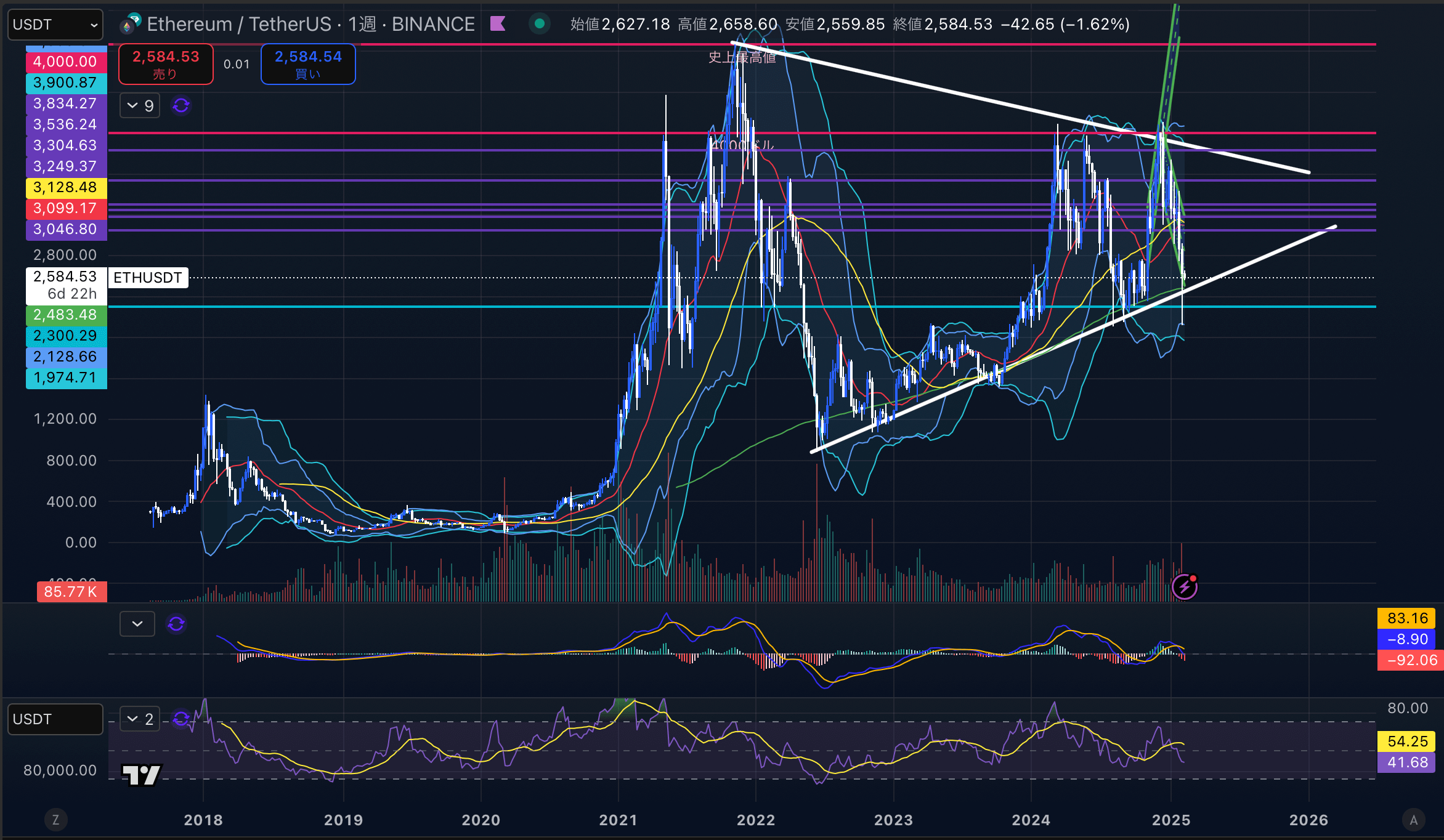Click the 4,000.00 price label
This screenshot has width=1444, height=840.
(x=66, y=62)
